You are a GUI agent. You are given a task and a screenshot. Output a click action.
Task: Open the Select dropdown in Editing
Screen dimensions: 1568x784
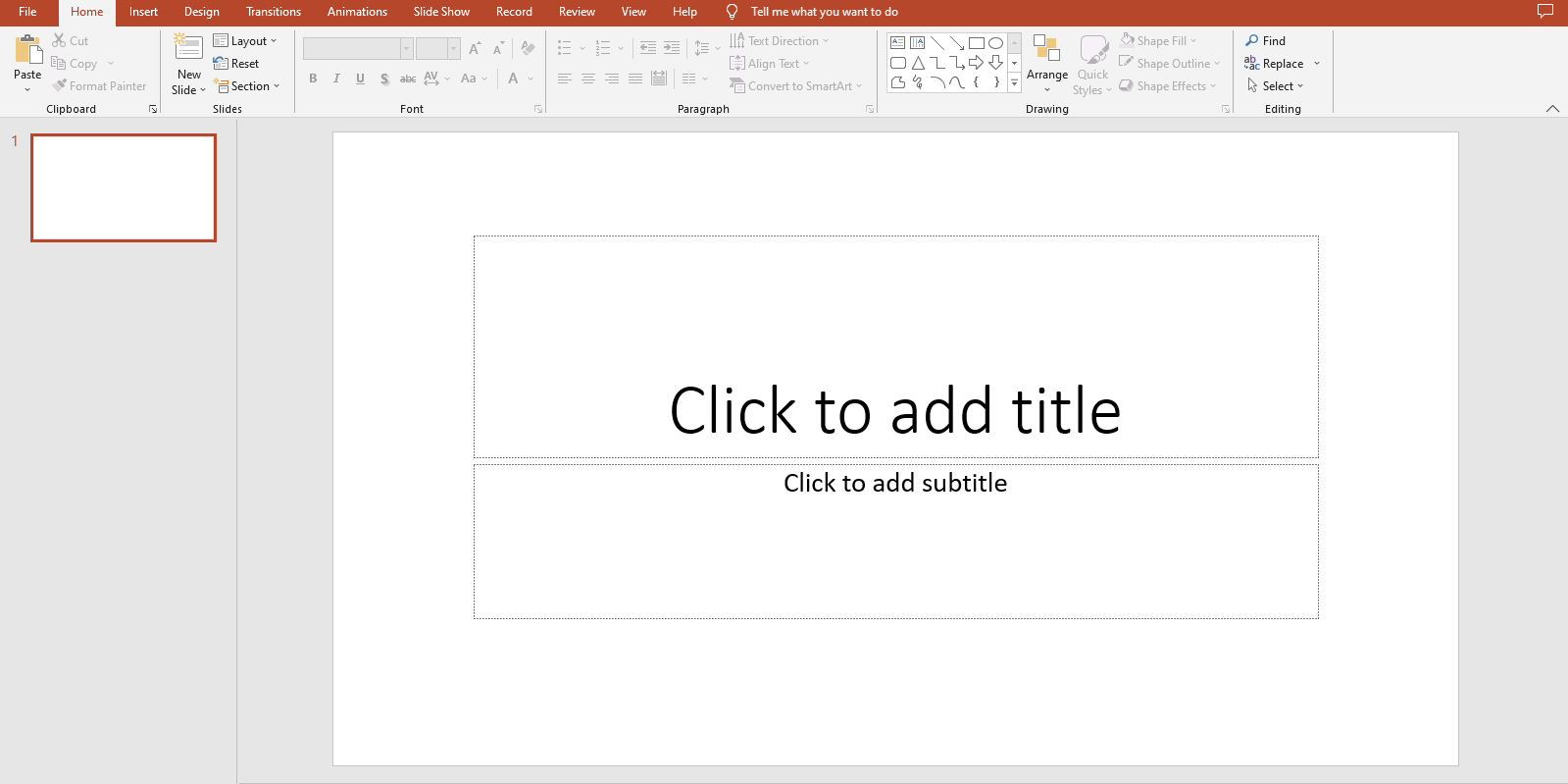tap(1275, 86)
